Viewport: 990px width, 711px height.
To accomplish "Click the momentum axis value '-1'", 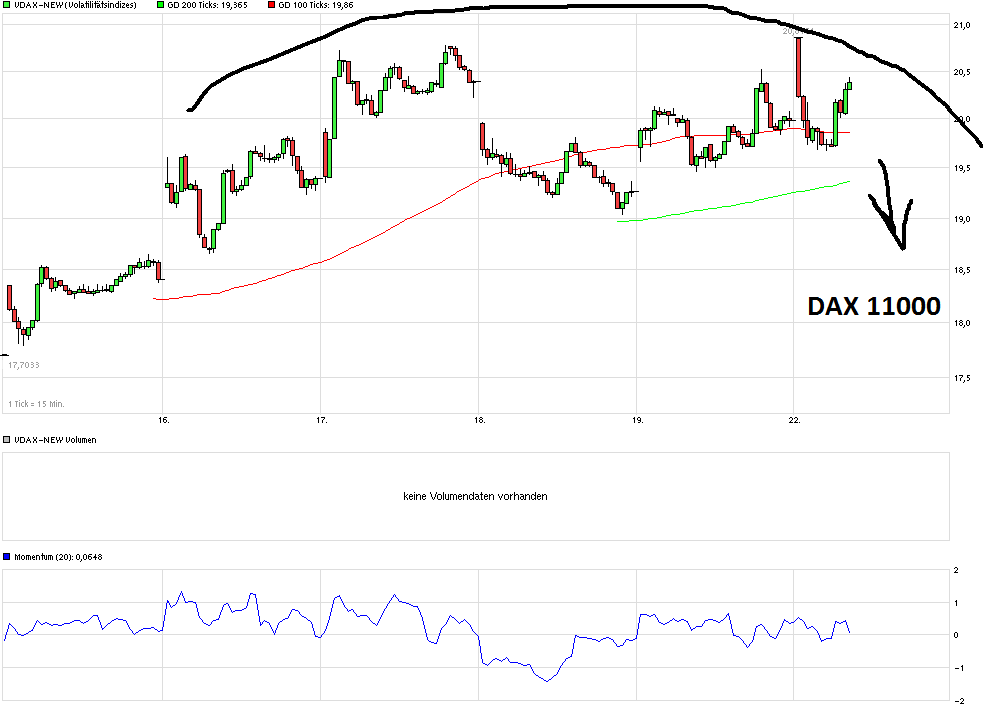I will tap(957, 668).
